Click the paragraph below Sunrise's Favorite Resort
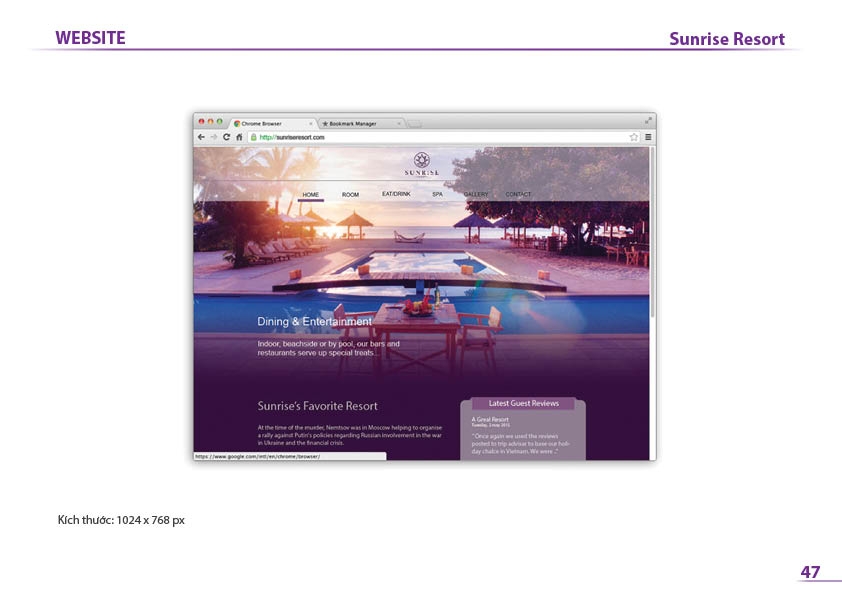Image resolution: width=842 pixels, height=595 pixels. coord(350,436)
